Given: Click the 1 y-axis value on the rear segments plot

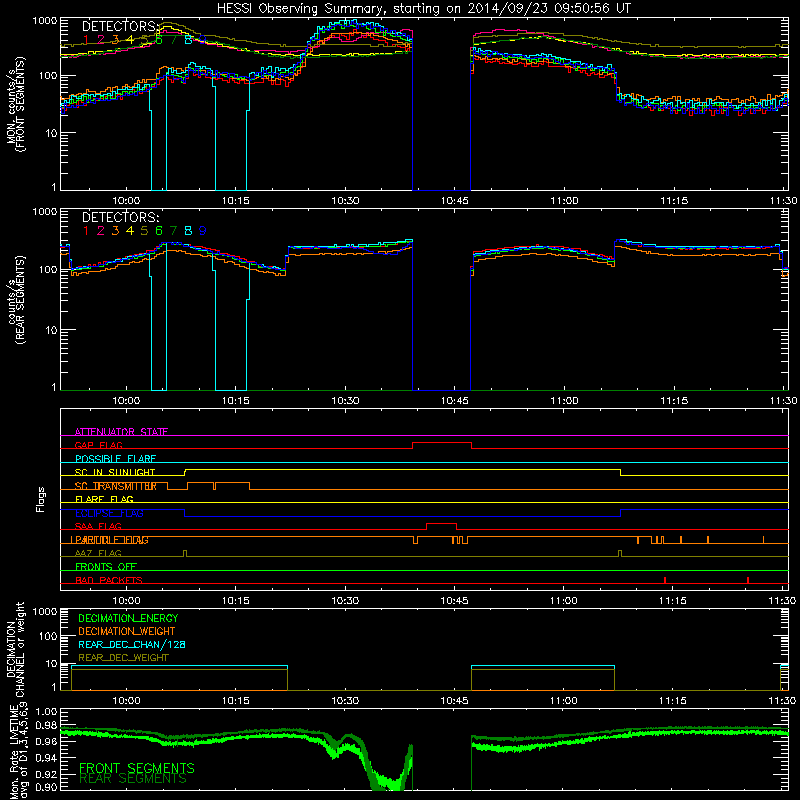Looking at the screenshot, I should pyautogui.click(x=54, y=387).
